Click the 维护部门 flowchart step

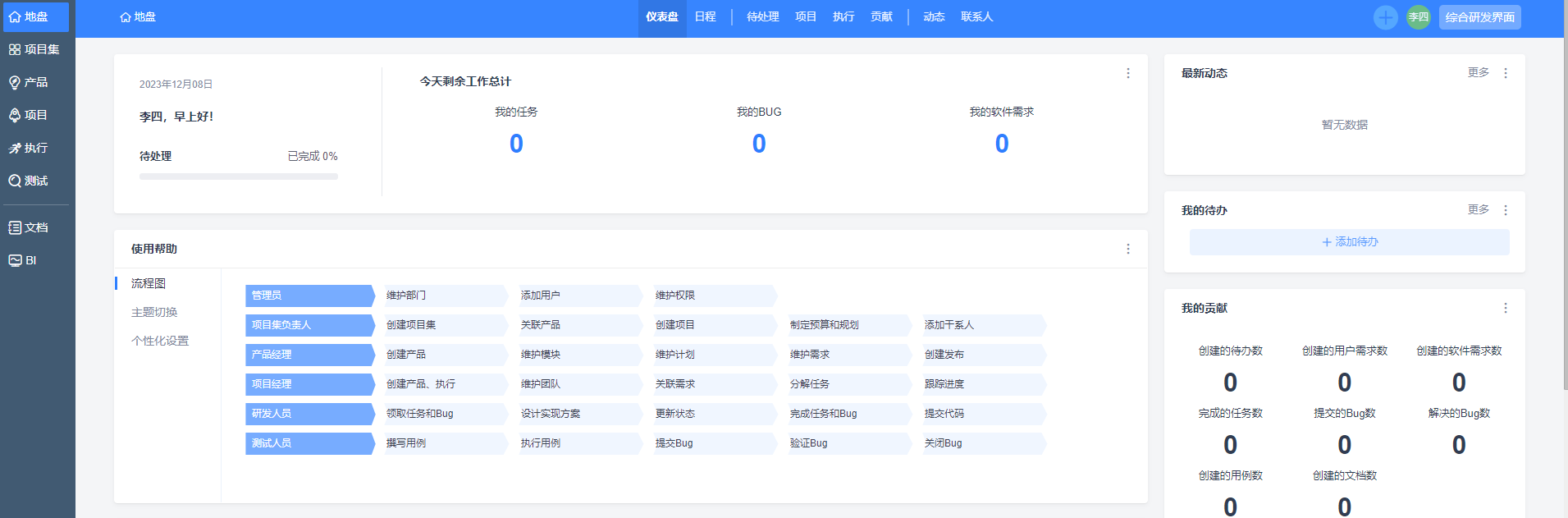click(446, 296)
